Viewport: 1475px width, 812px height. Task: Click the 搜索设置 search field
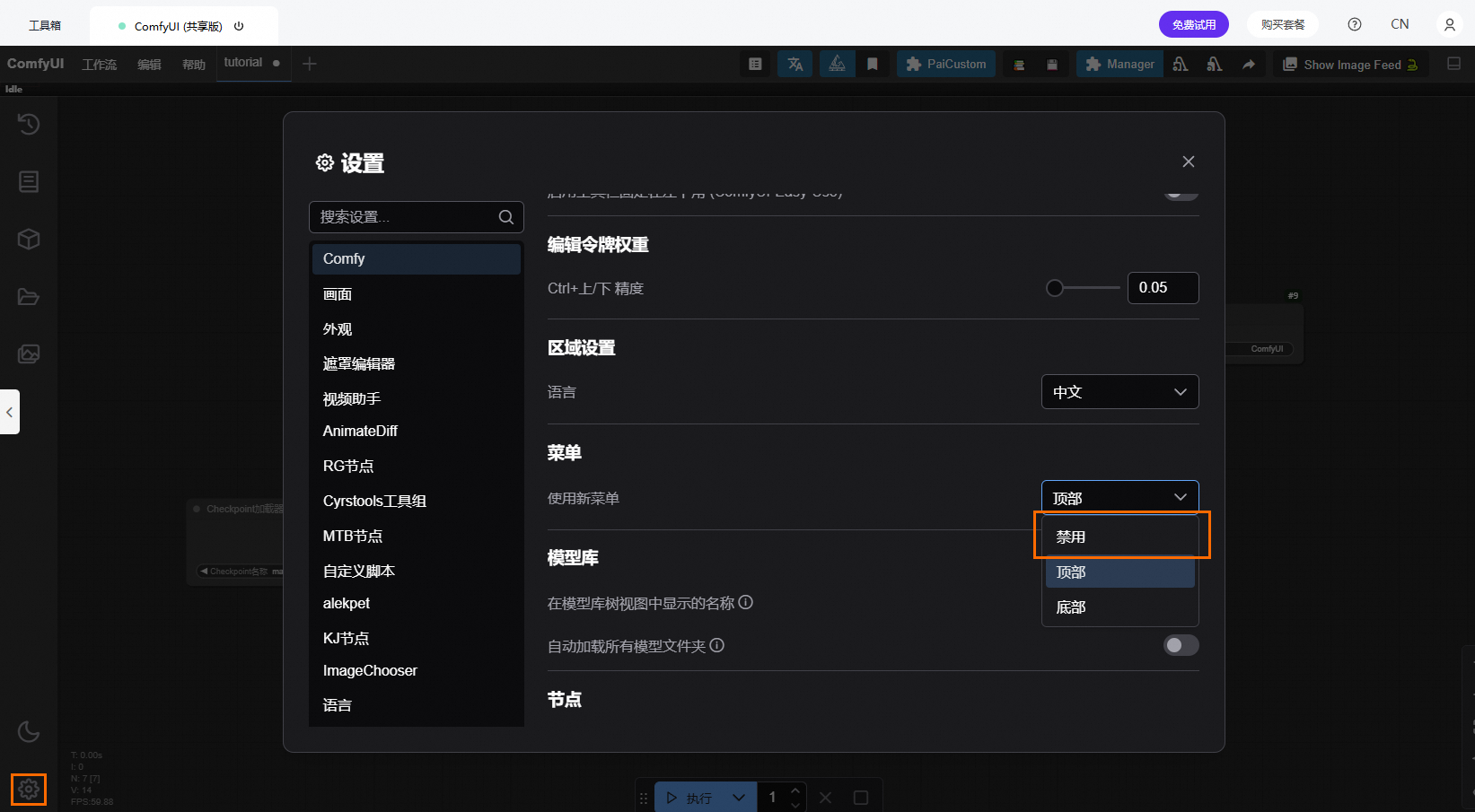pos(417,217)
